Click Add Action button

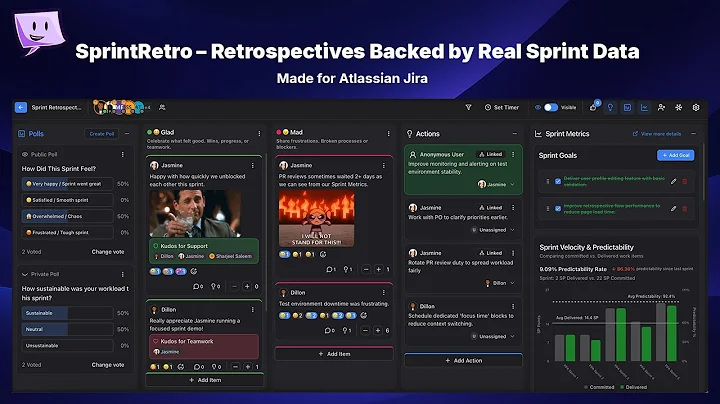click(x=463, y=361)
